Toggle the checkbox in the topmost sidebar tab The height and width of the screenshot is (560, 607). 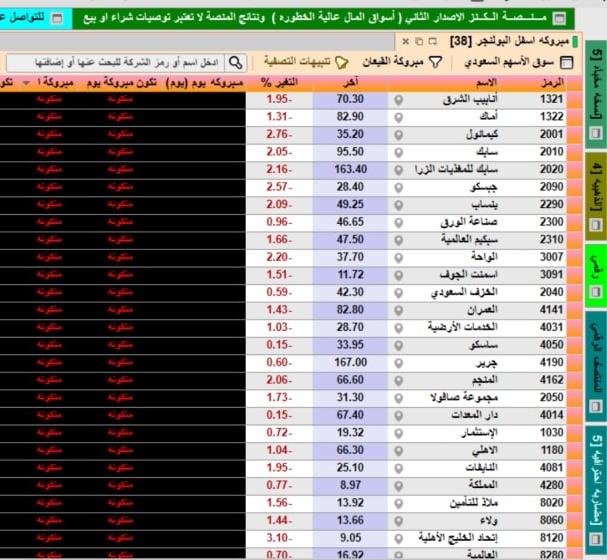point(596,134)
